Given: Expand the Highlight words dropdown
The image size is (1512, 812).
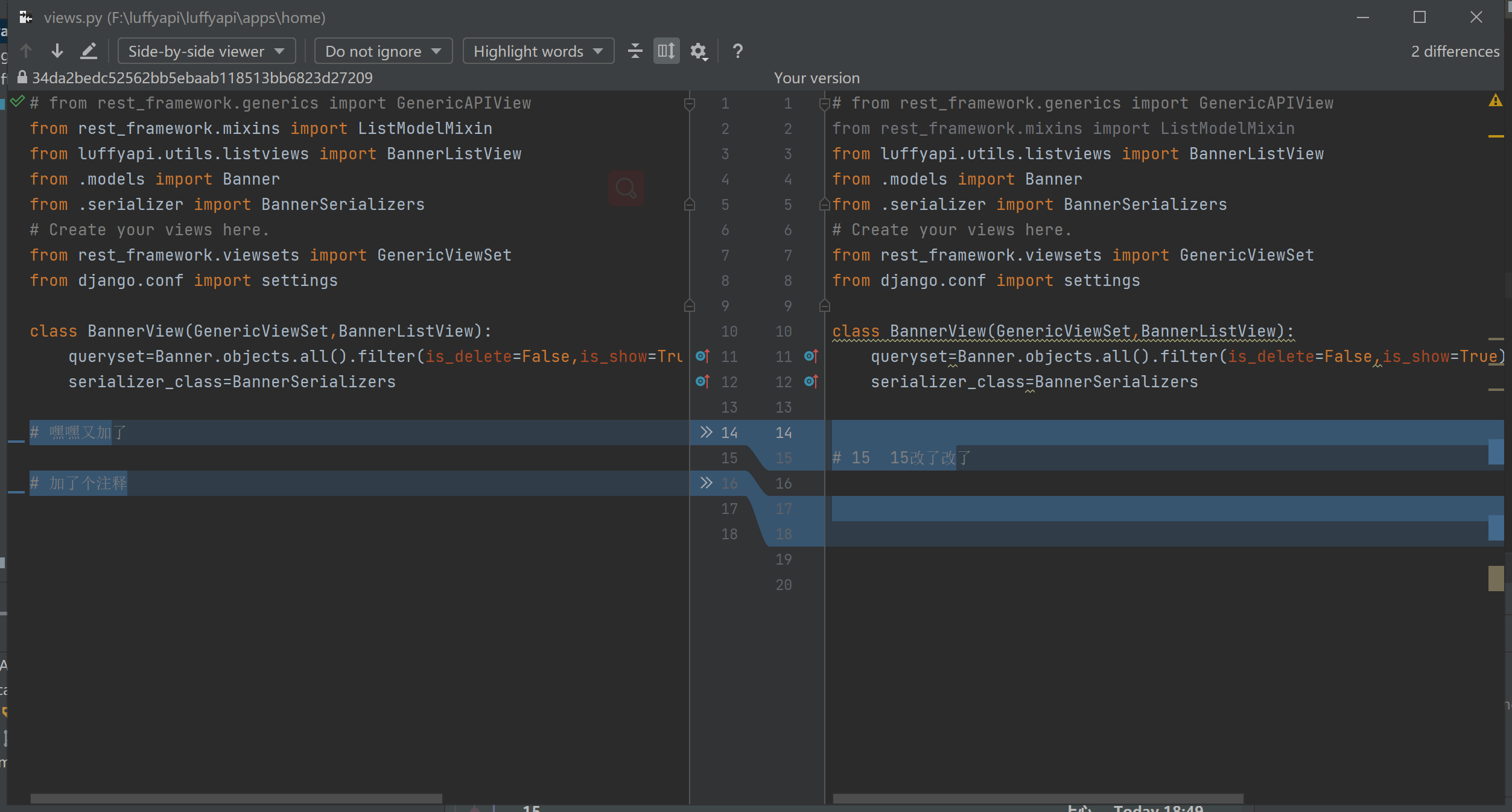Looking at the screenshot, I should pyautogui.click(x=538, y=51).
